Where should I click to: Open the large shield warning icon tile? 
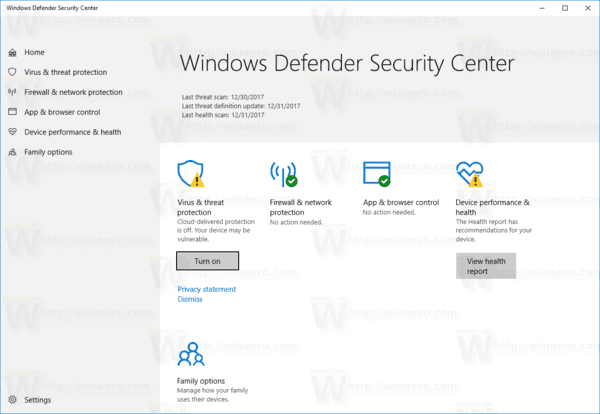click(191, 174)
